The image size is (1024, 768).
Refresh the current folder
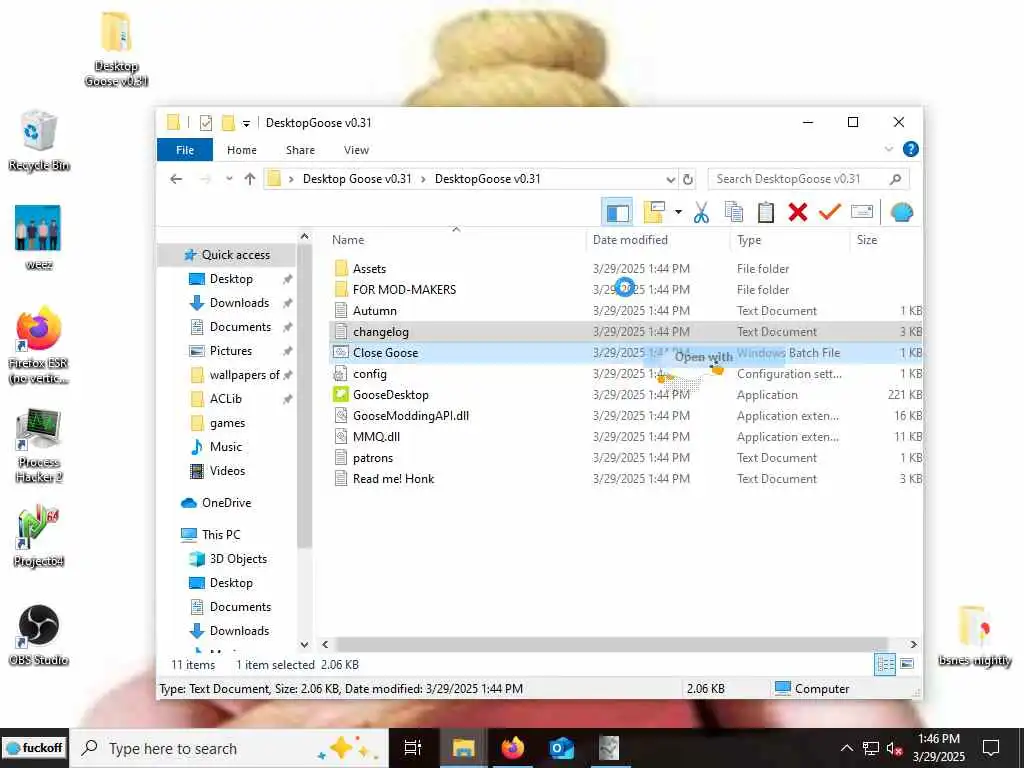coord(688,179)
